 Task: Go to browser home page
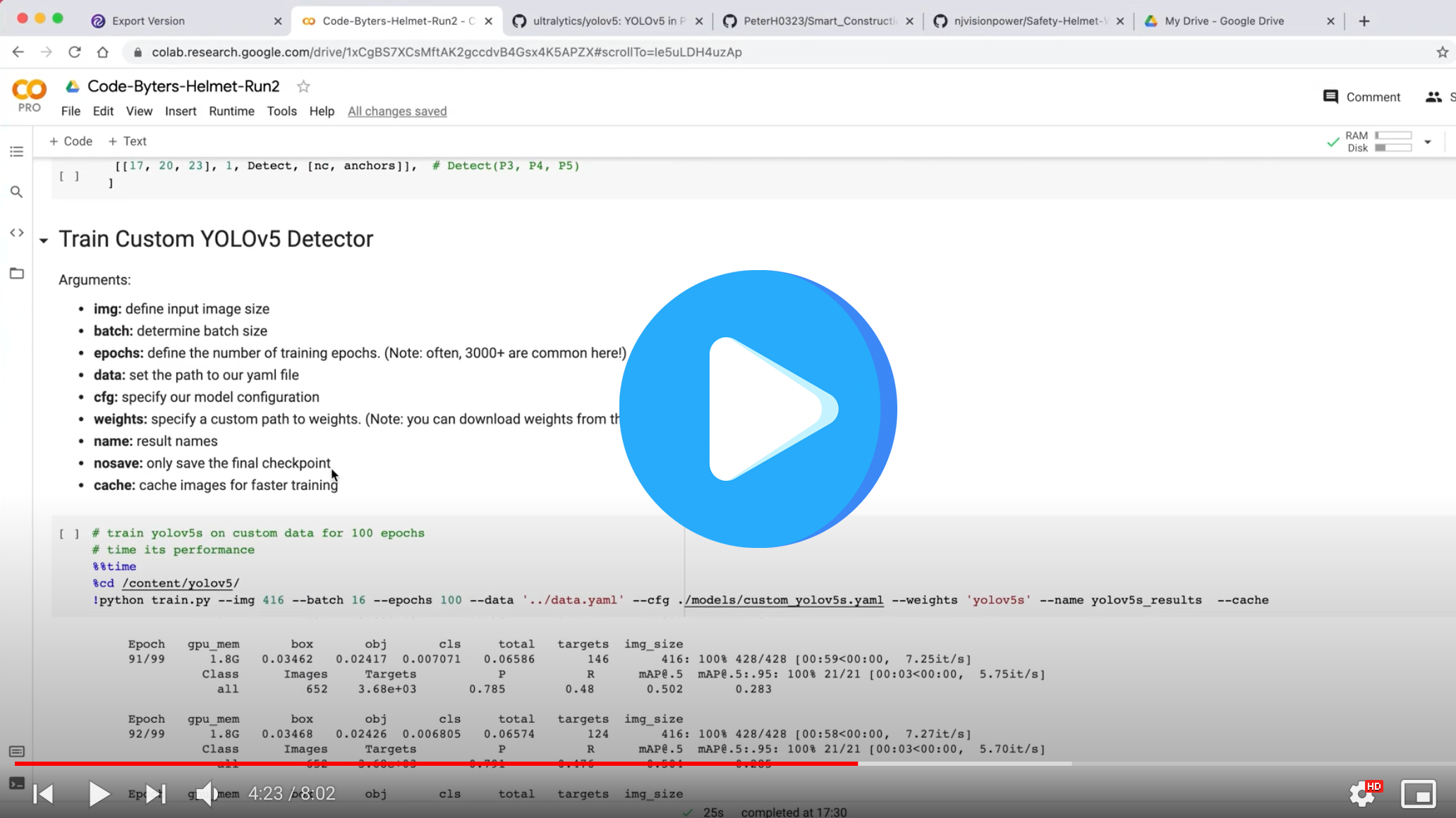pos(103,52)
